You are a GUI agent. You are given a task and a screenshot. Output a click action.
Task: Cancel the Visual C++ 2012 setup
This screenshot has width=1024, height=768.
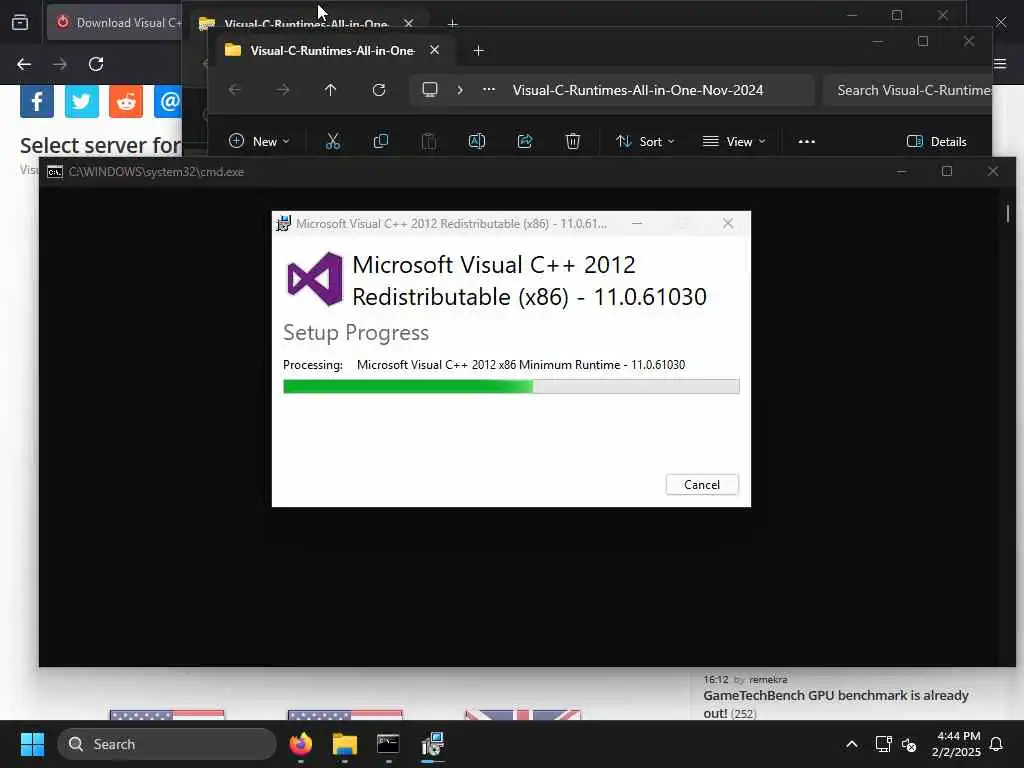point(702,485)
